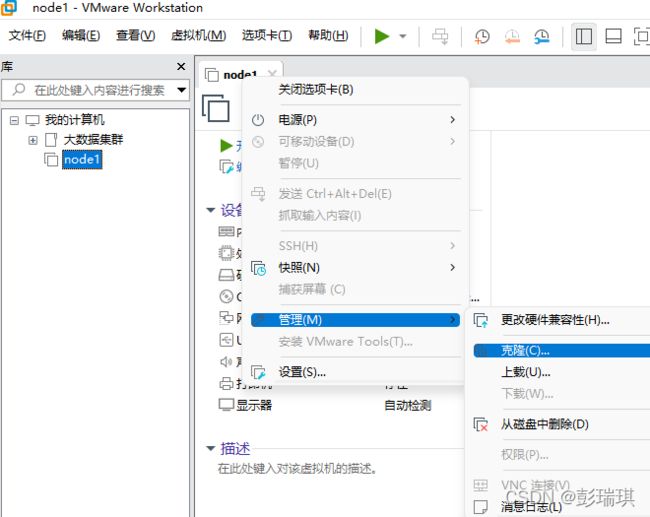650x517 pixels.
Task: Close the node1 tab
Action: click(x=272, y=74)
